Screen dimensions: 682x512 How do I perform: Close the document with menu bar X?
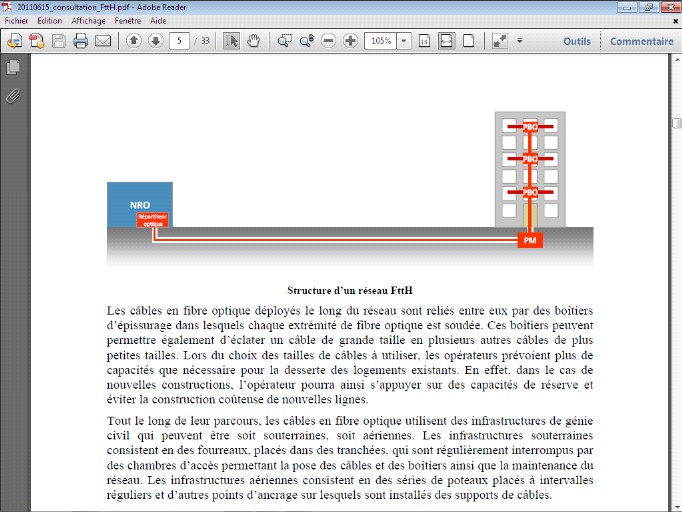675,21
